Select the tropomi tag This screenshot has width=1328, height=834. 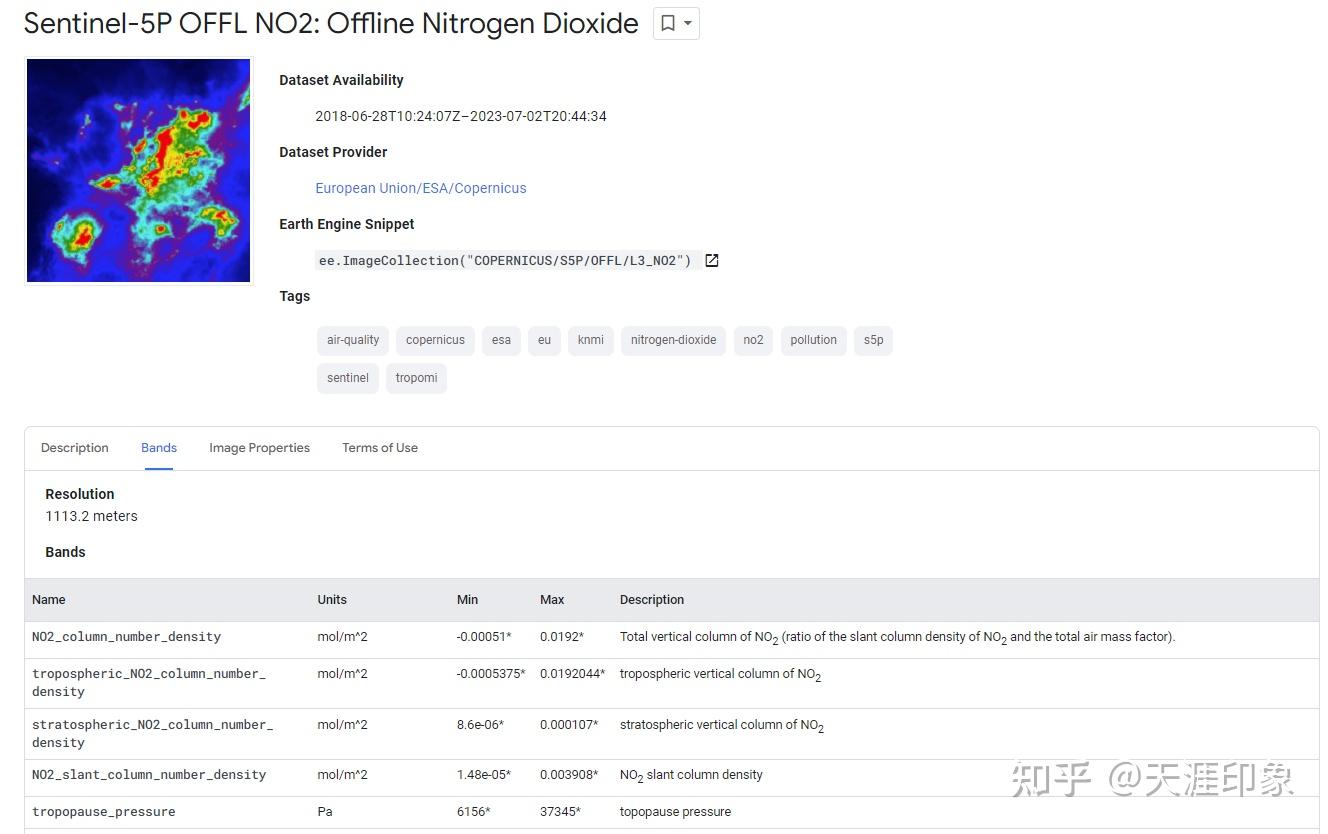click(x=416, y=378)
